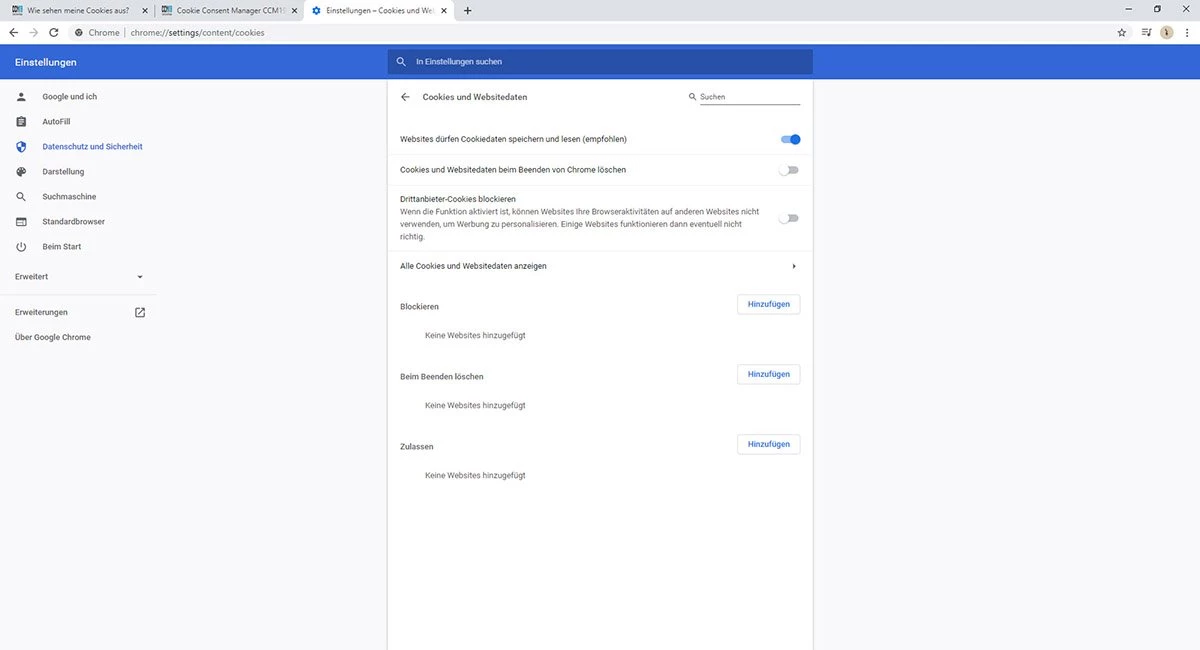Open Über Google Chrome page
The width and height of the screenshot is (1200, 650).
(53, 337)
